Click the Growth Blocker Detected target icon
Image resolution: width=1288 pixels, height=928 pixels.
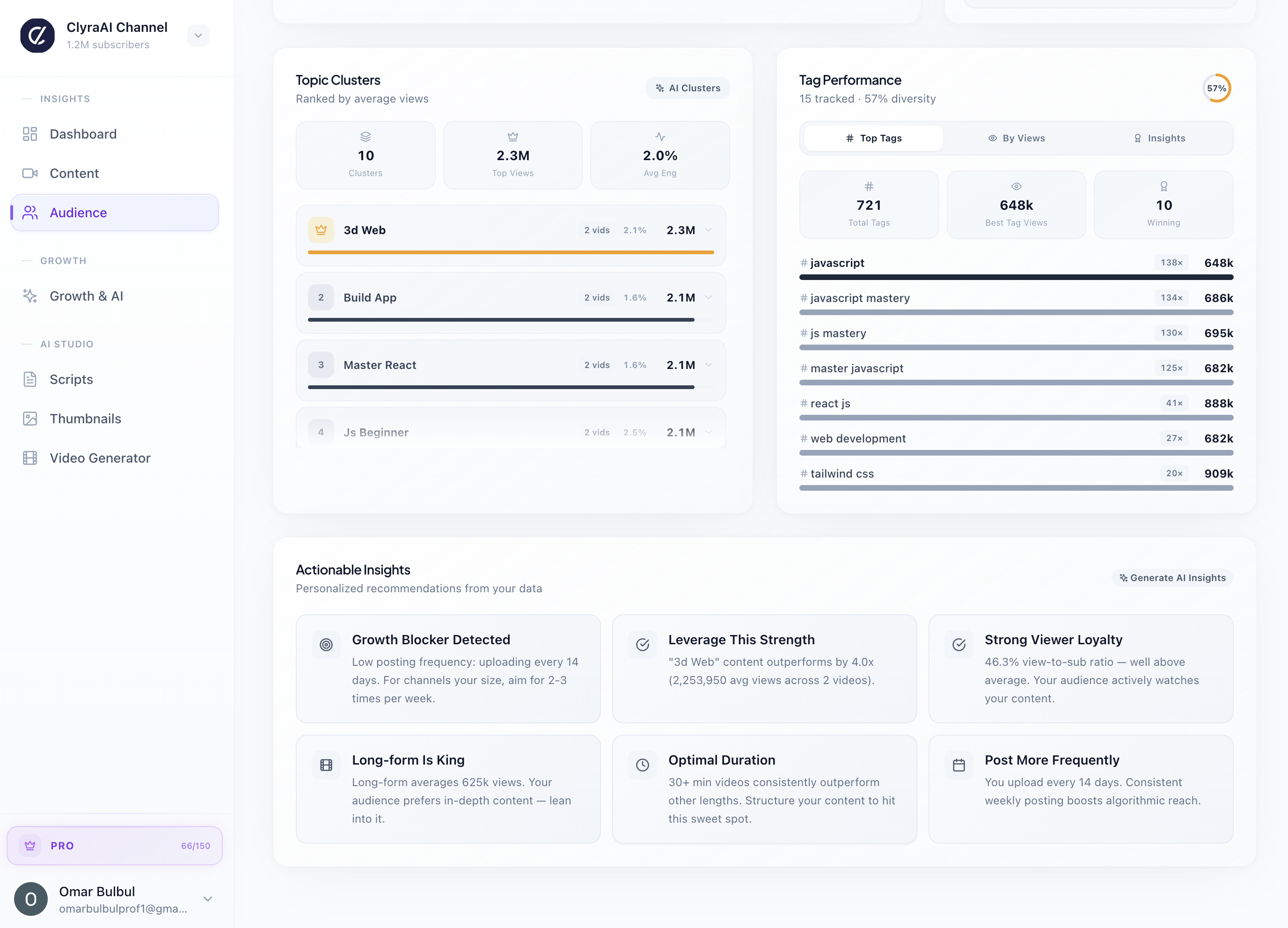coord(326,644)
